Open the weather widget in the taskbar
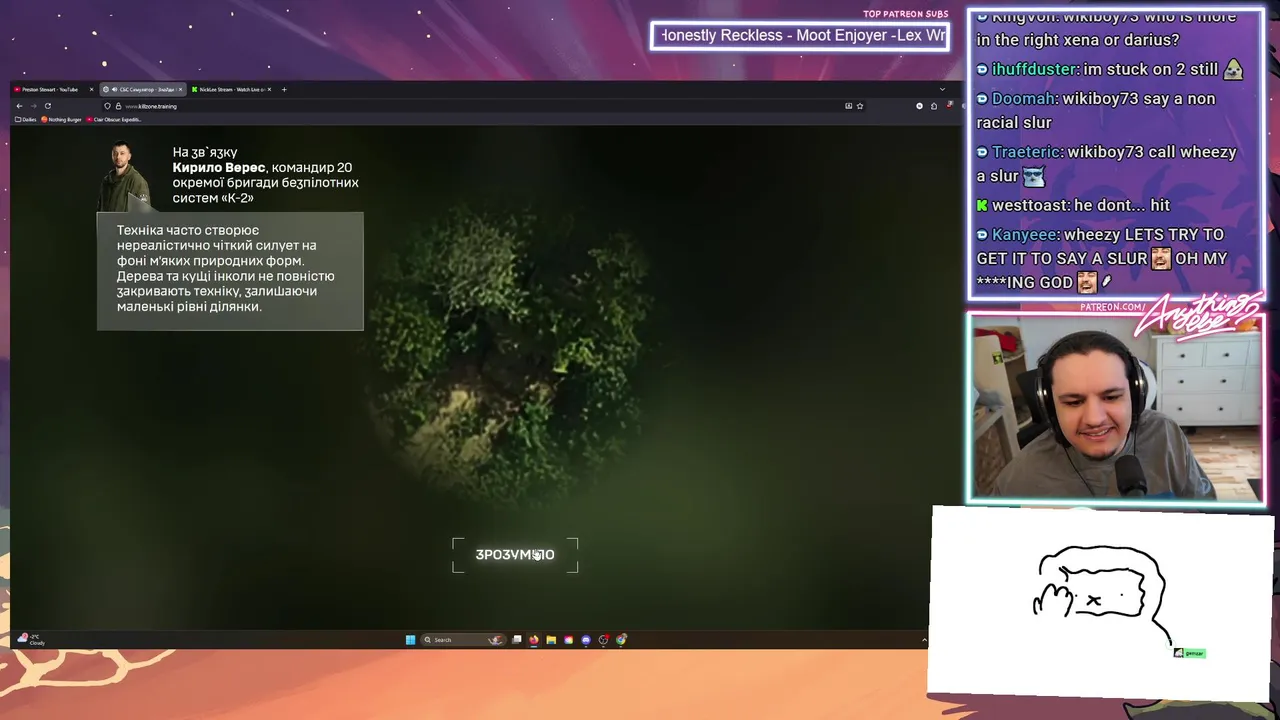The width and height of the screenshot is (1280, 720). coord(31,639)
